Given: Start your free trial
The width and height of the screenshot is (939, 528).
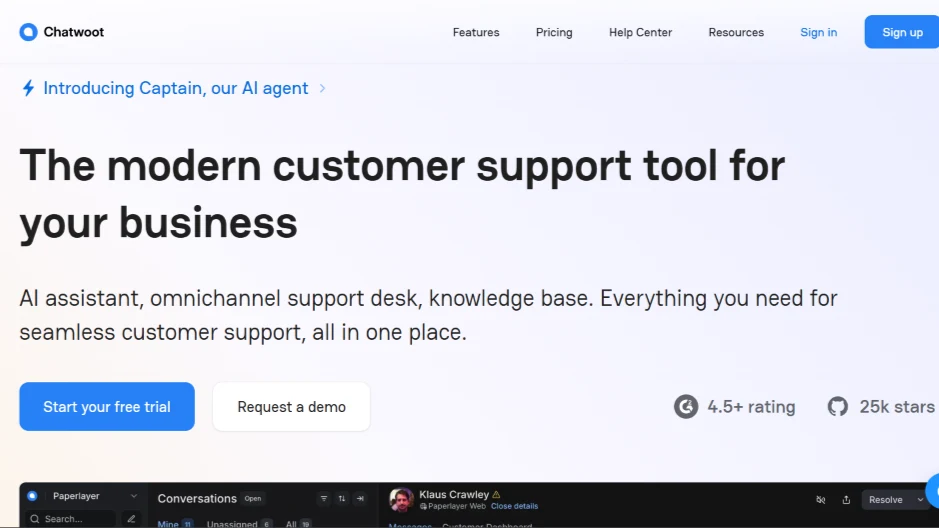Looking at the screenshot, I should point(107,406).
